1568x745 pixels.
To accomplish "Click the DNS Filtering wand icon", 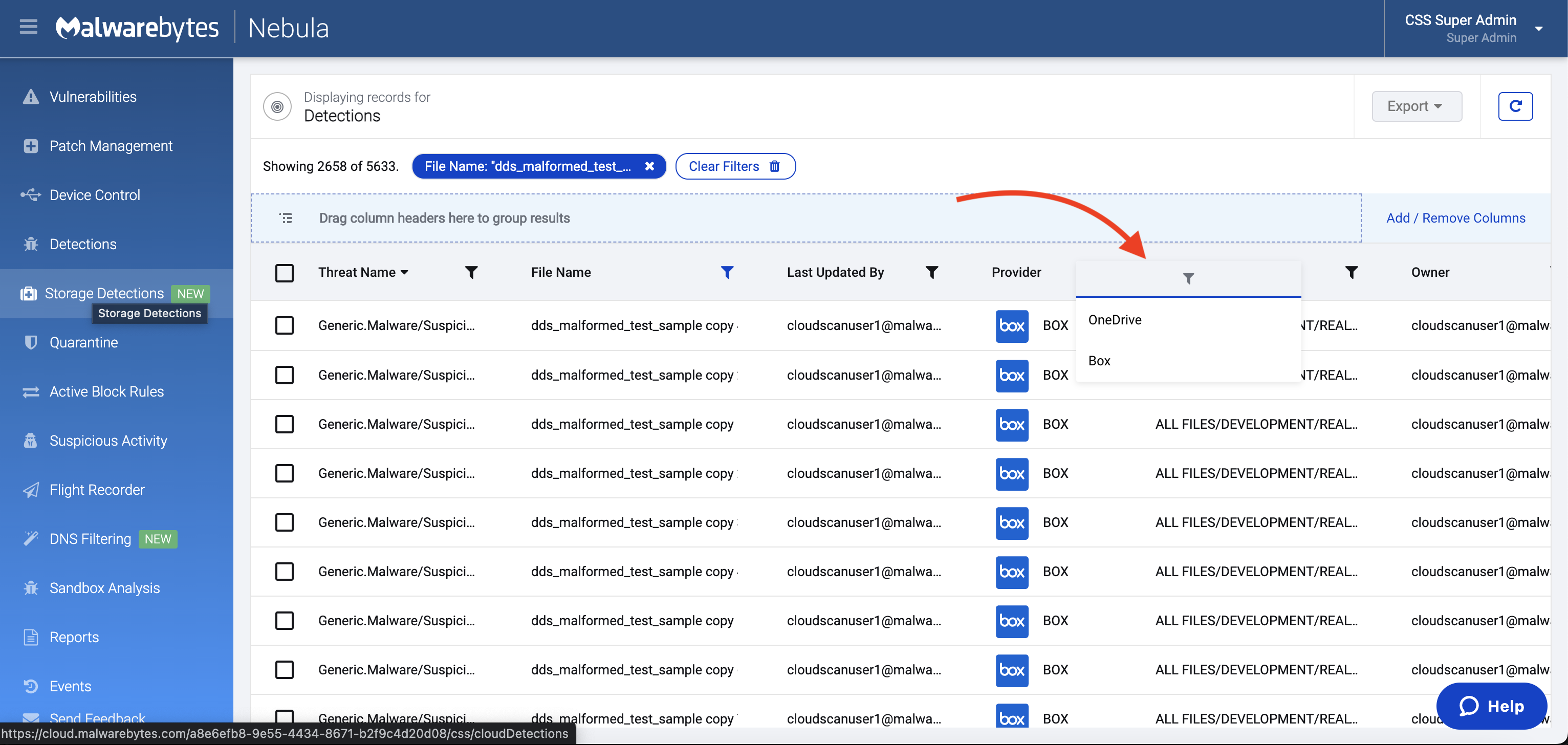I will pyautogui.click(x=30, y=539).
